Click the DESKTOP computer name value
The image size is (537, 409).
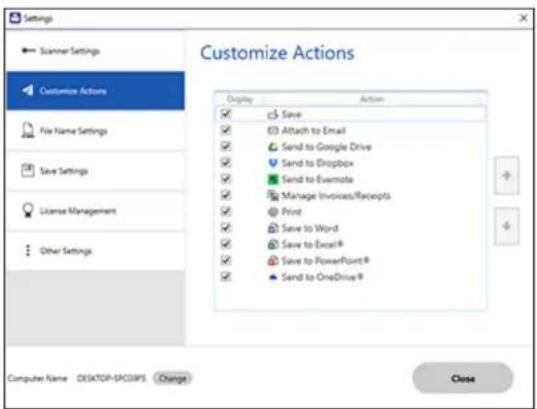coord(111,378)
